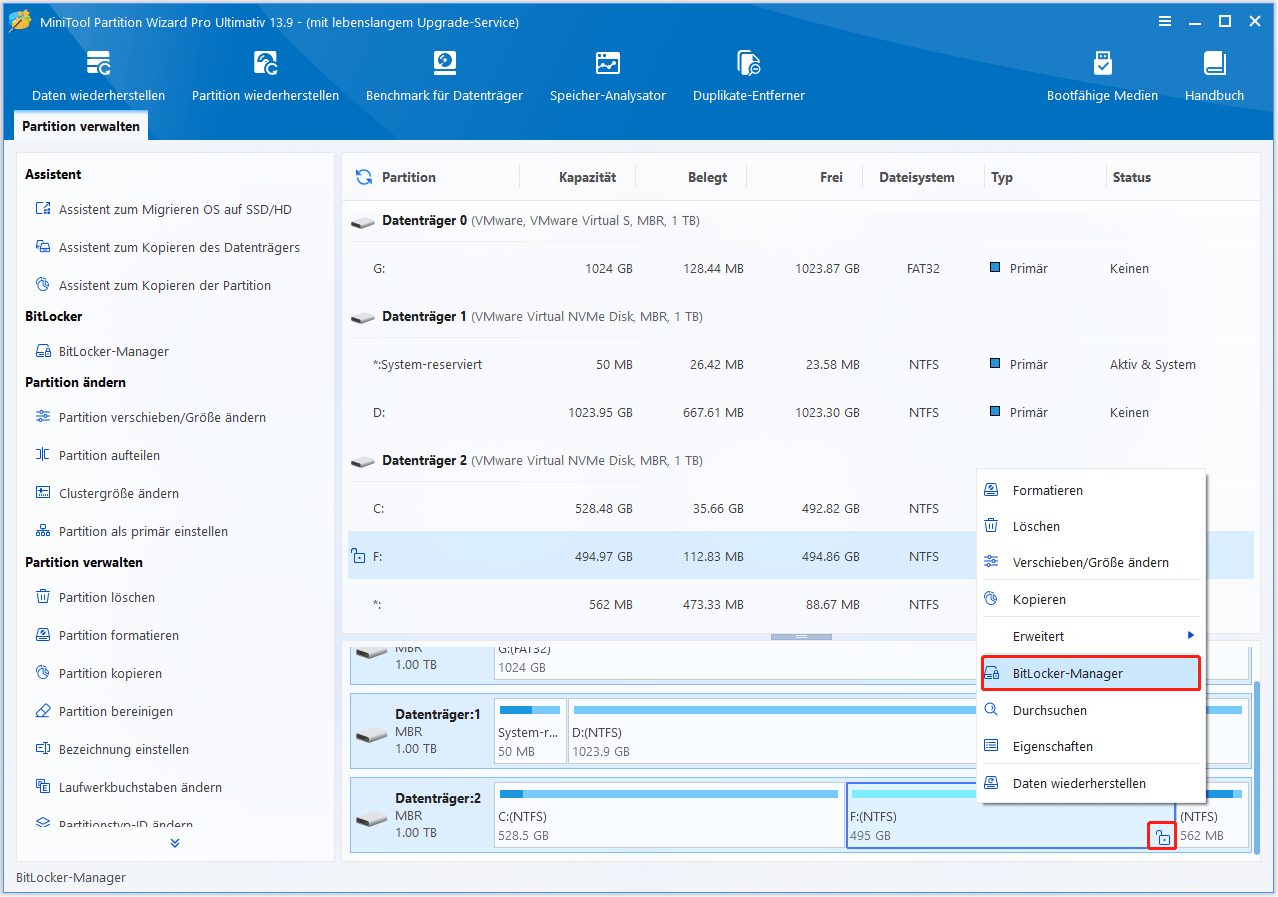Select Partition als primär einstellen

pyautogui.click(x=131, y=532)
